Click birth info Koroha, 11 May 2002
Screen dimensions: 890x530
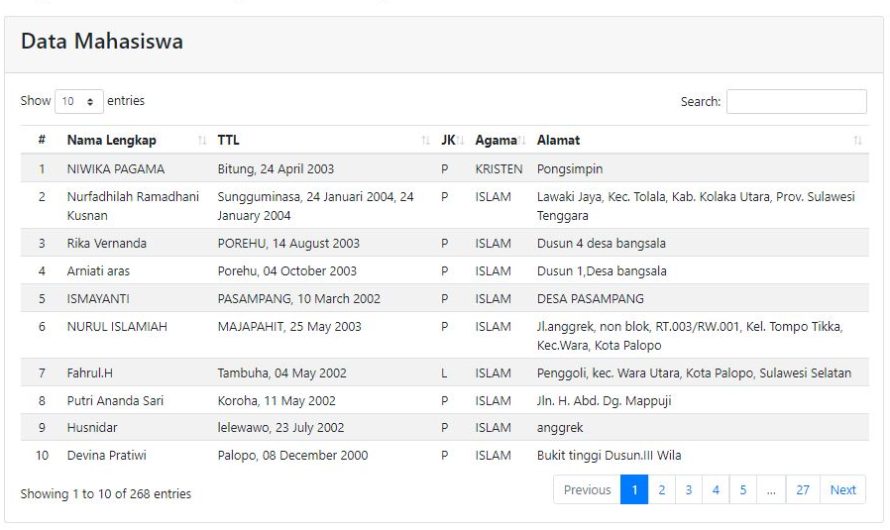276,401
